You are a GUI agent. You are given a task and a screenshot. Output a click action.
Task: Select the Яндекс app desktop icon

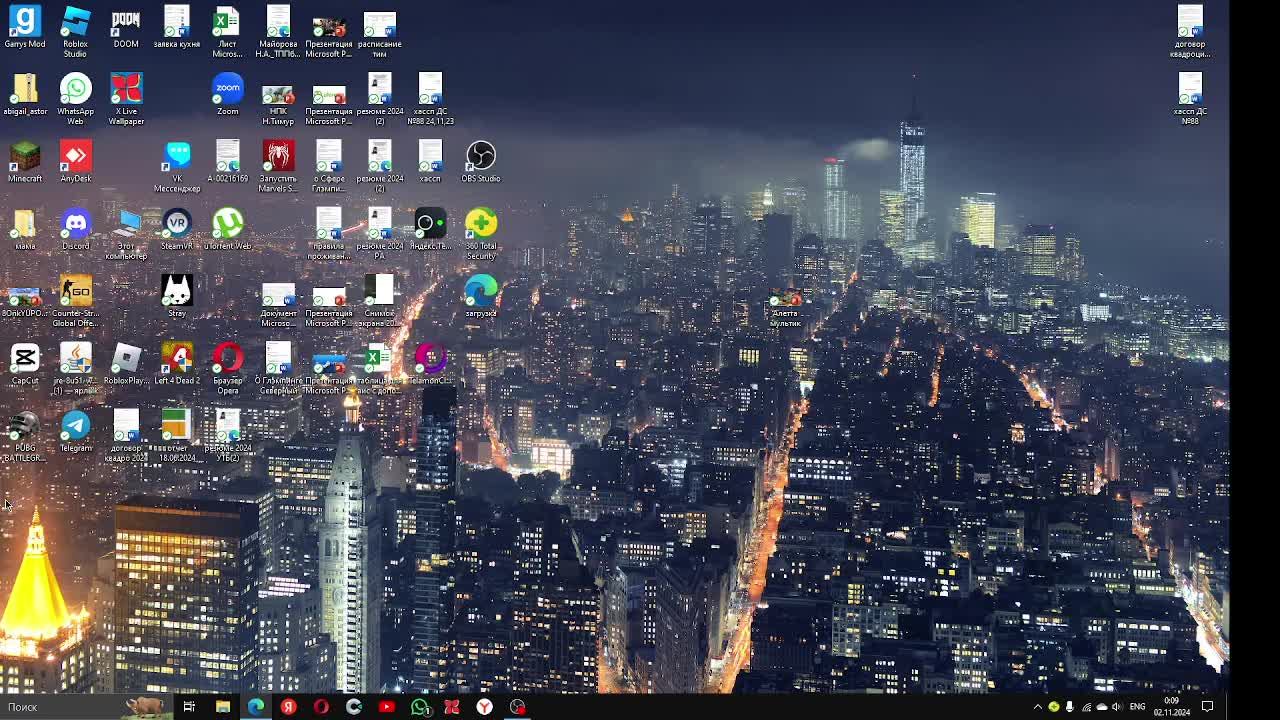[x=430, y=230]
